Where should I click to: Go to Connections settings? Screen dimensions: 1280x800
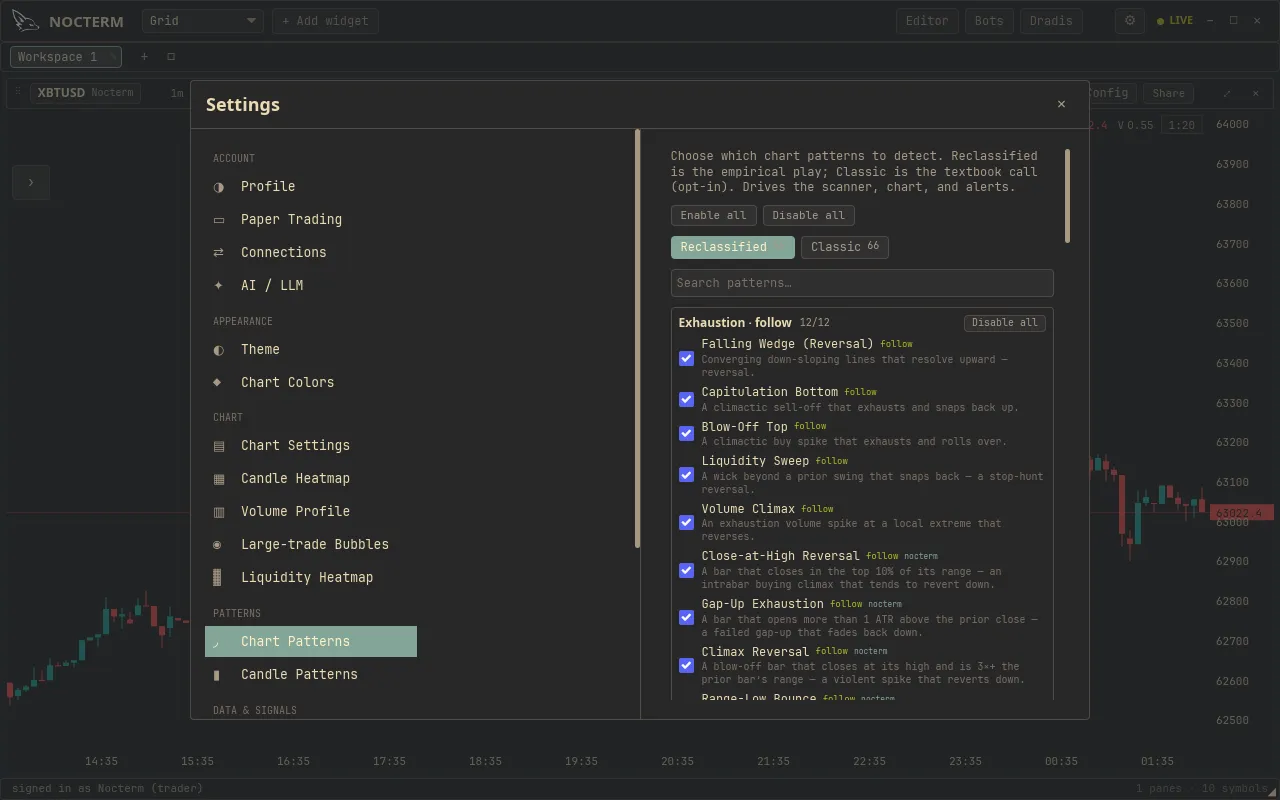(x=311, y=252)
